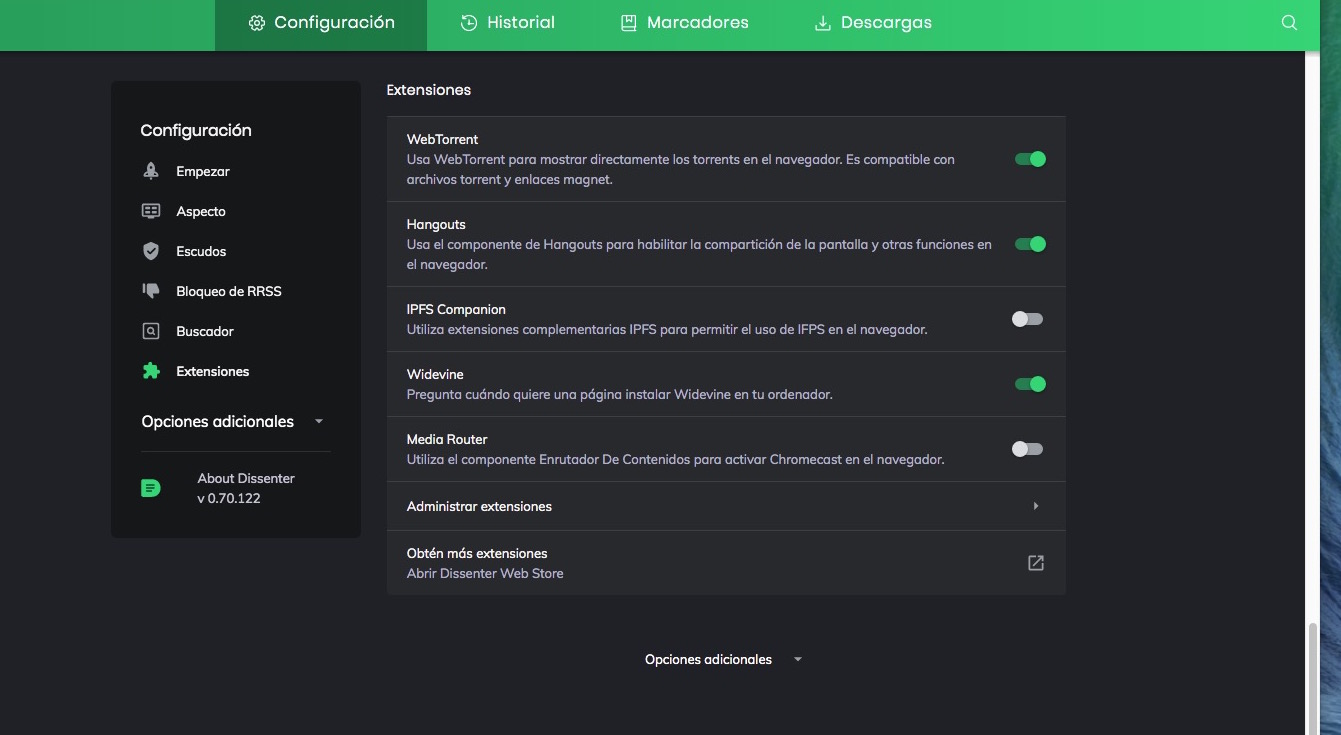Click the Configuración sidebar heading

point(196,131)
